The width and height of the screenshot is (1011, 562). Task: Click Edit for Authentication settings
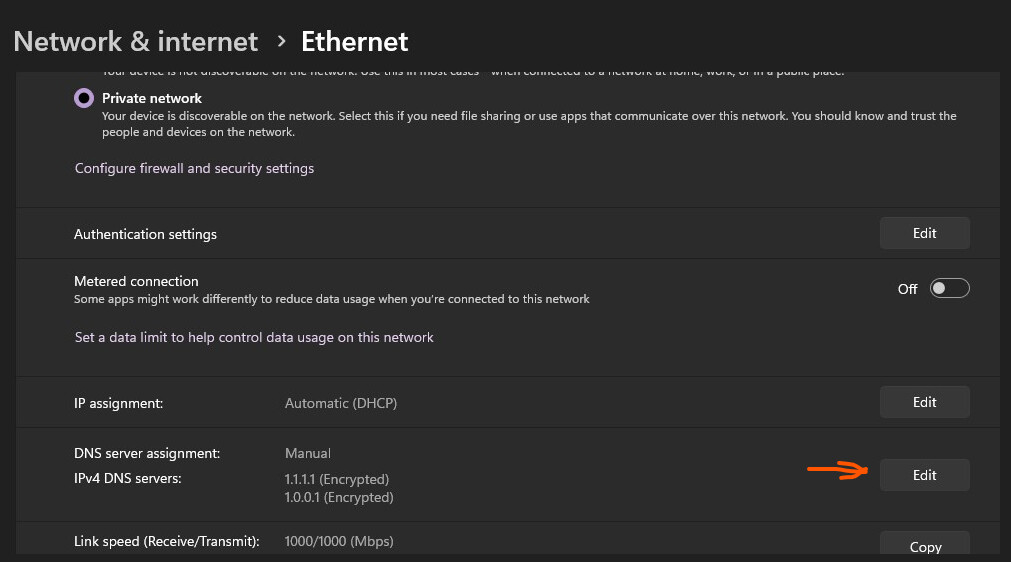coord(924,233)
